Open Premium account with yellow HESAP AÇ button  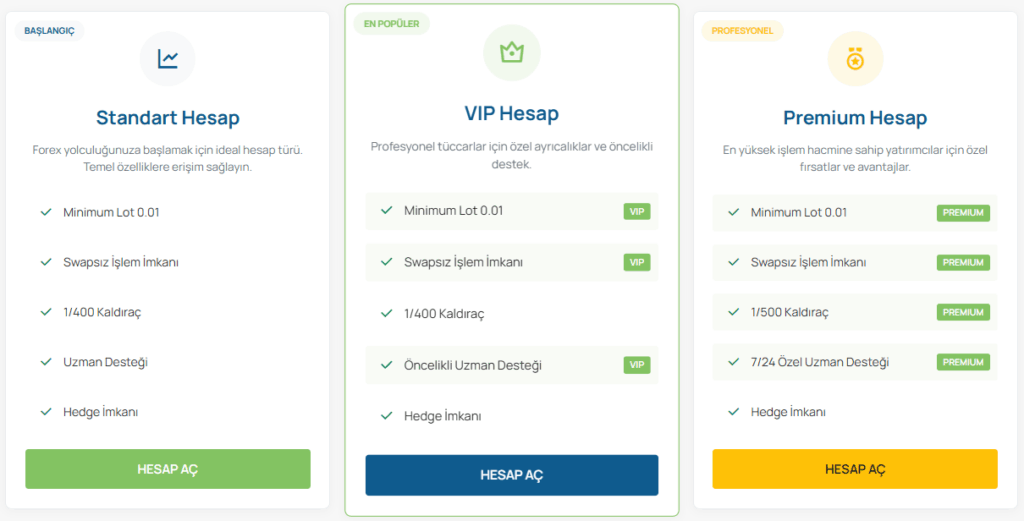(855, 469)
